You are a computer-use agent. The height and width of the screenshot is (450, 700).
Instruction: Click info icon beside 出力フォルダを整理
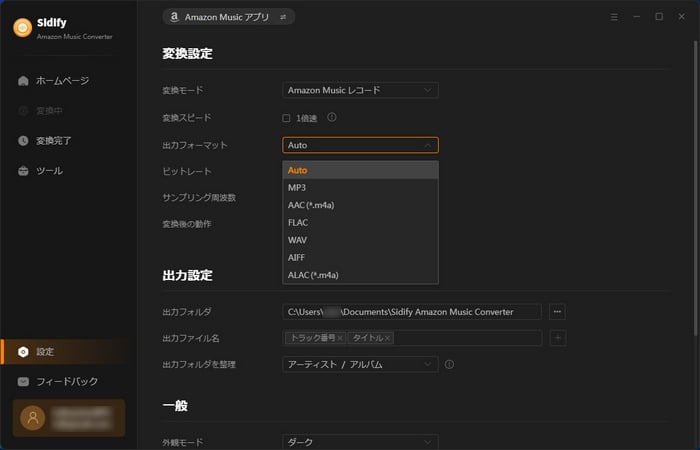[450, 364]
